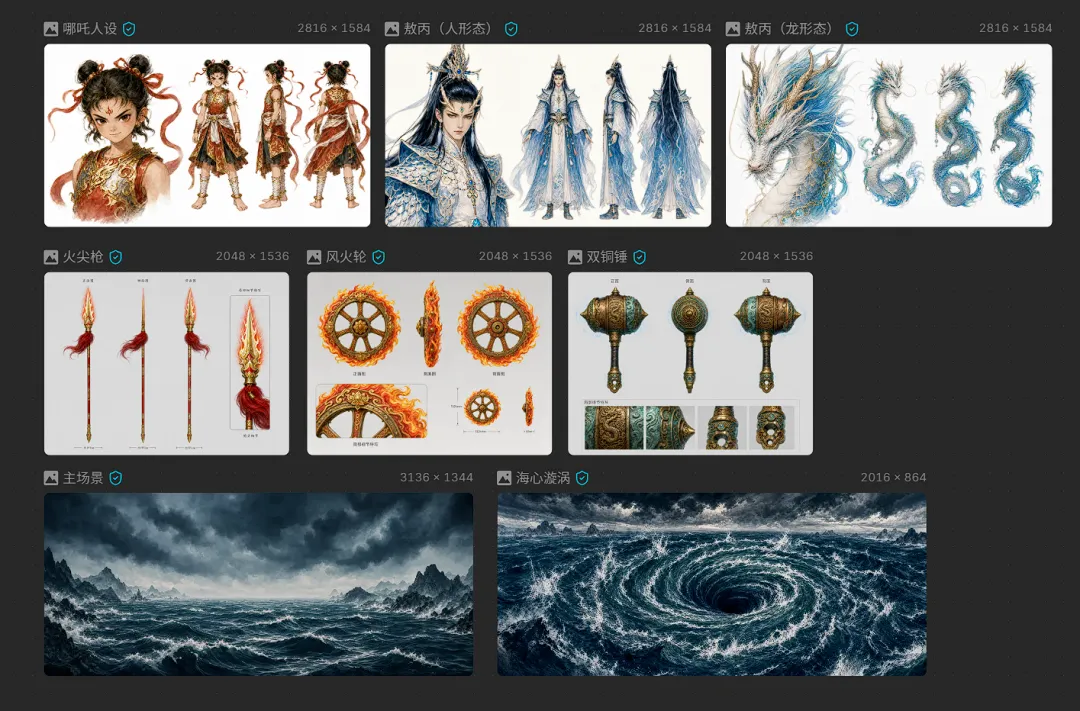The image size is (1080, 711).
Task: Click 2048 × 1536 size above 风火轮 image
Action: [x=516, y=256]
